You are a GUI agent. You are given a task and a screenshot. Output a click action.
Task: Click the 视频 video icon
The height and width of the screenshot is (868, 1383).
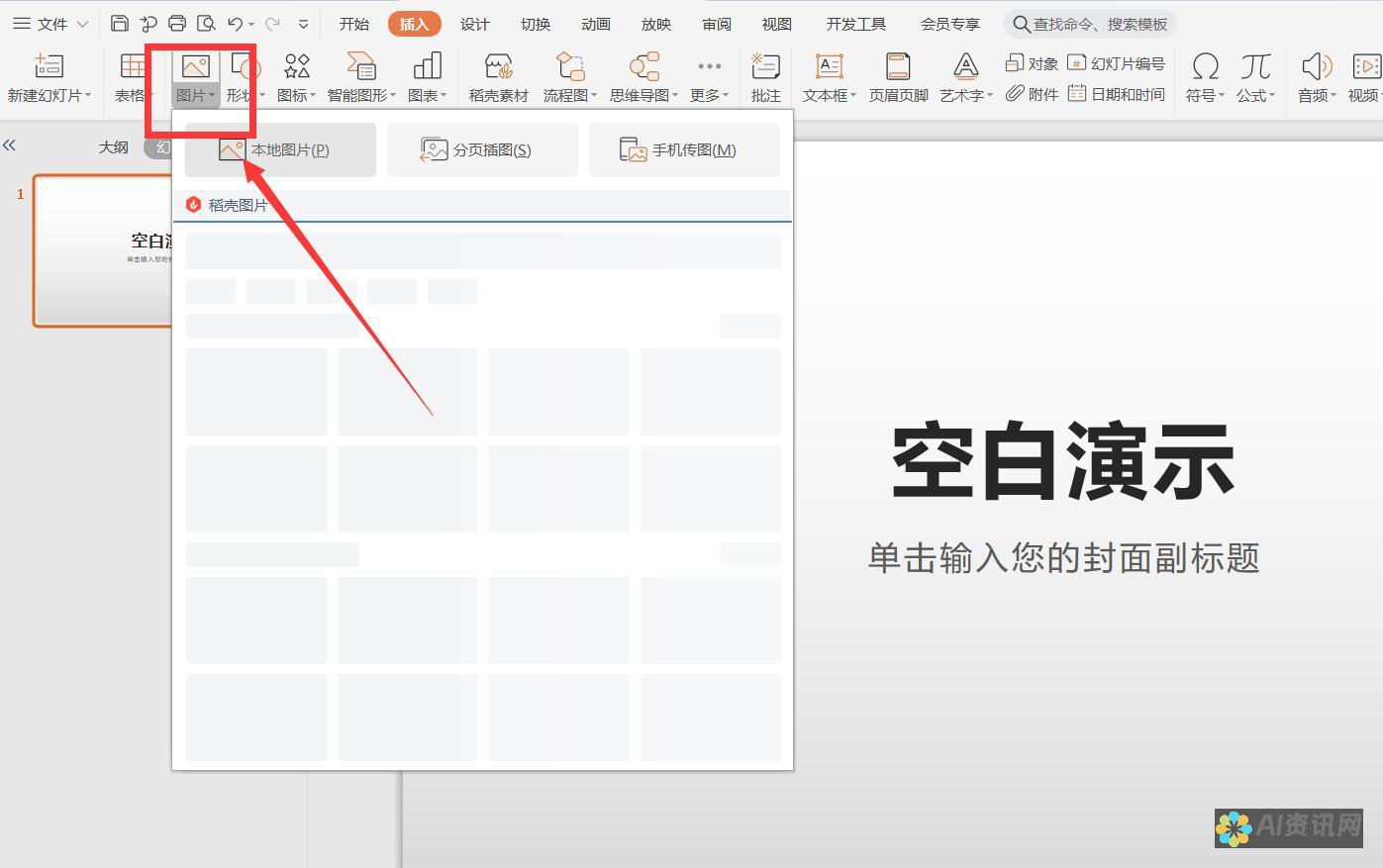point(1366,66)
